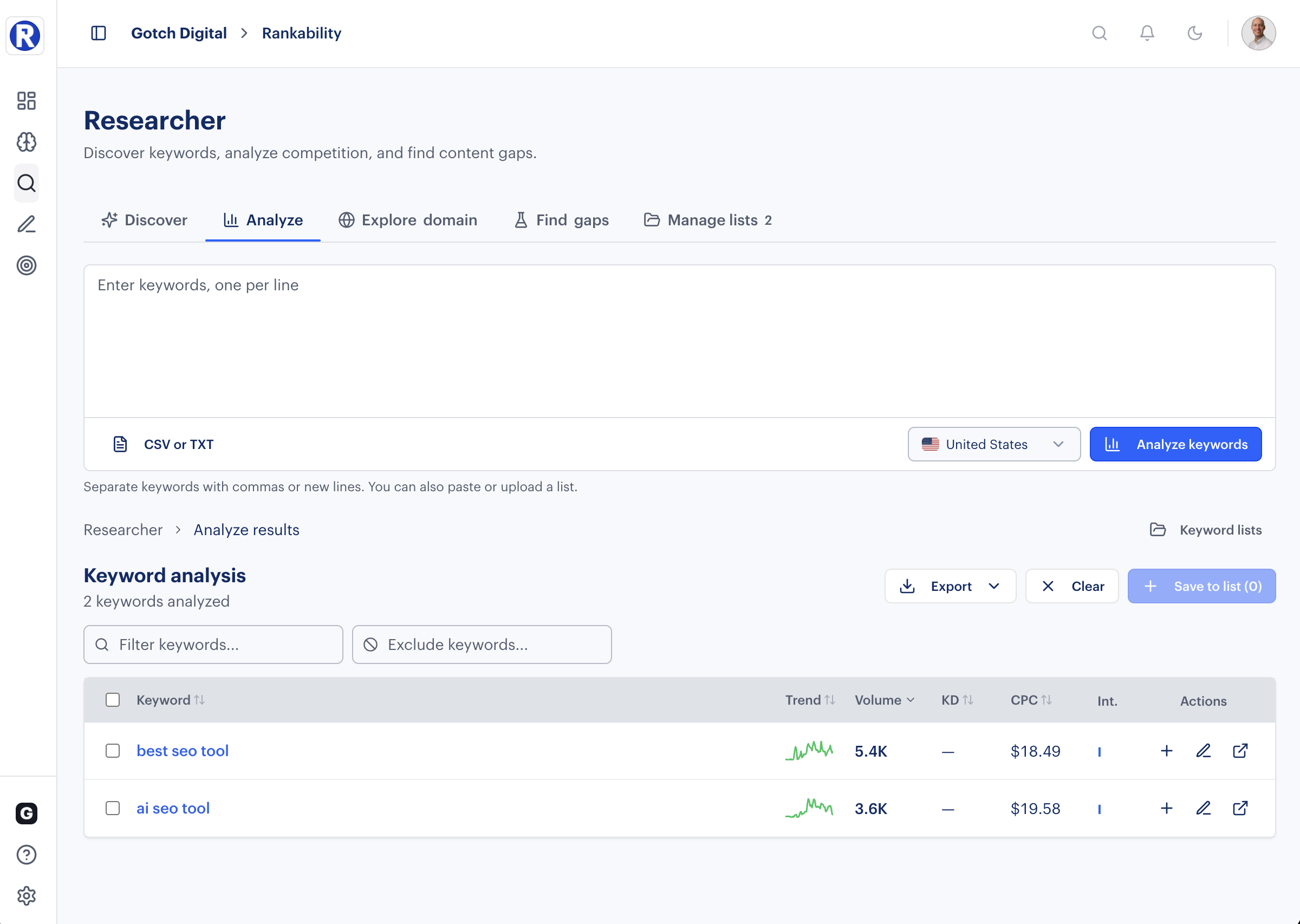Open the pencil writer icon in sidebar
Image resolution: width=1300 pixels, height=924 pixels.
(26, 224)
